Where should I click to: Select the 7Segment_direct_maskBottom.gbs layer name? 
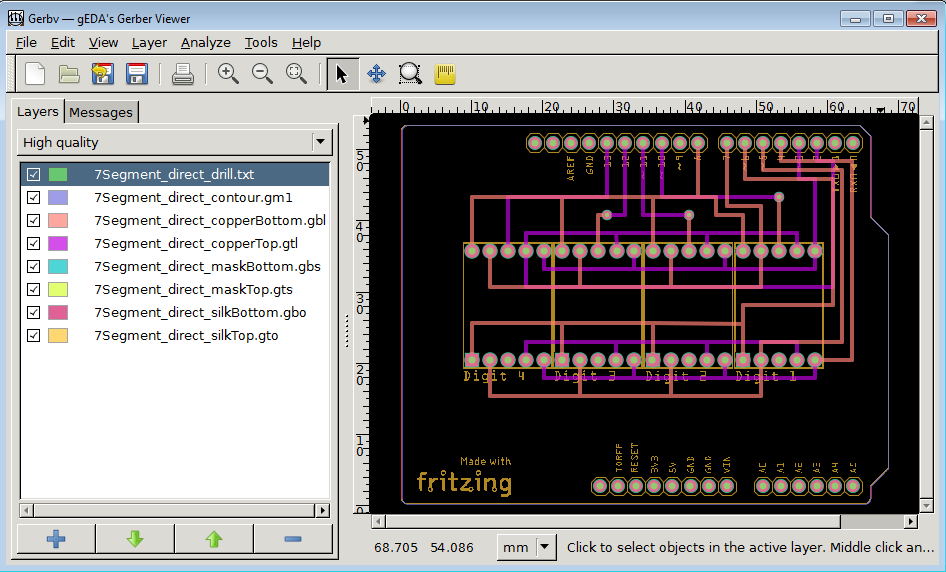[208, 266]
